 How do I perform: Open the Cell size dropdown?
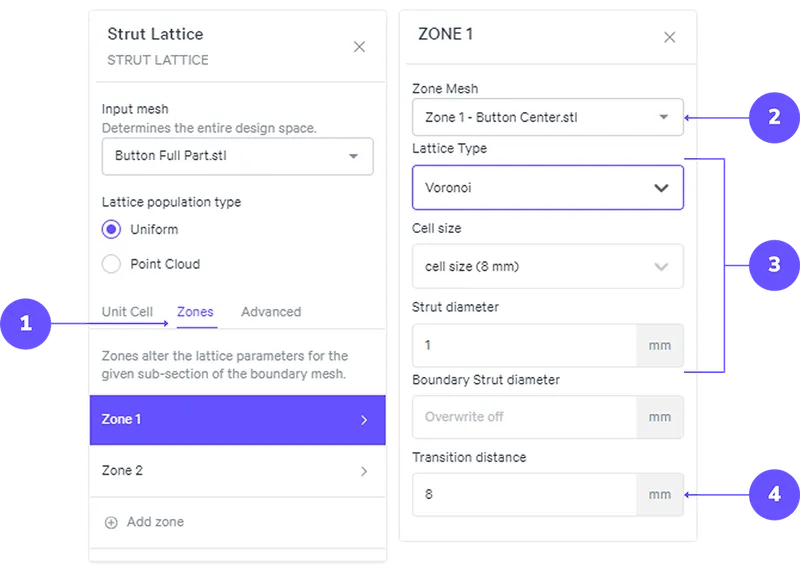click(x=547, y=267)
